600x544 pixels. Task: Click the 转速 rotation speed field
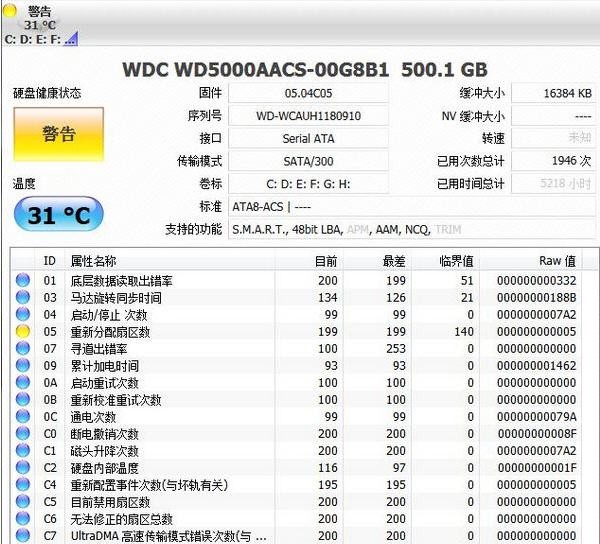point(554,138)
